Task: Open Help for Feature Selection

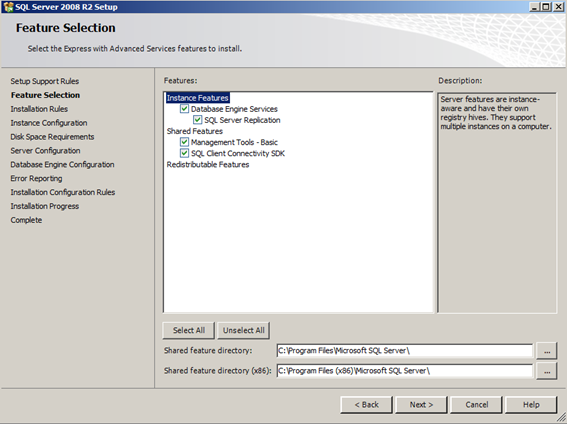Action: (x=531, y=405)
